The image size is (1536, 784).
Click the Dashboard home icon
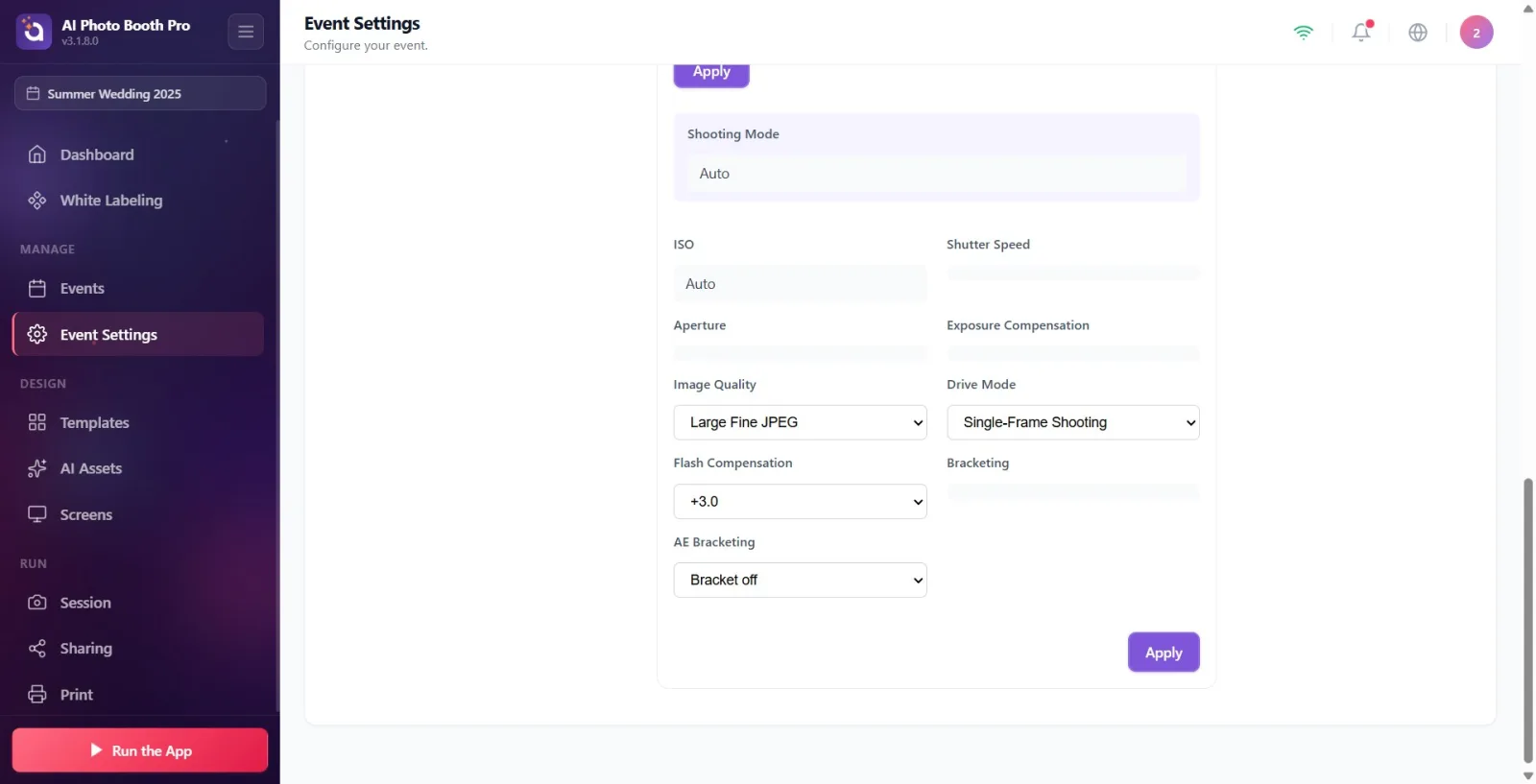[x=37, y=154]
